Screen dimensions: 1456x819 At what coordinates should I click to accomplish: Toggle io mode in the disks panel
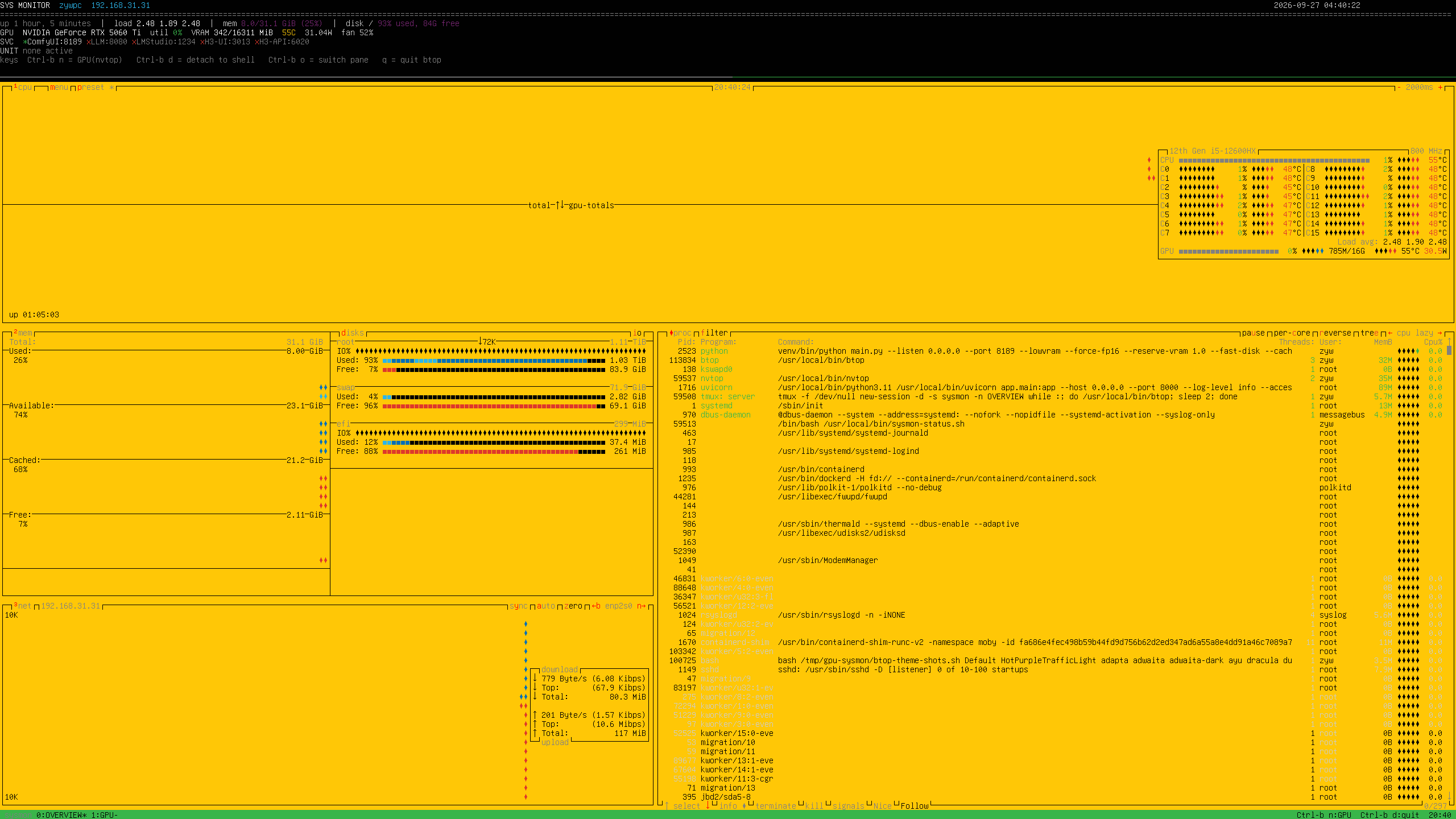coord(637,333)
